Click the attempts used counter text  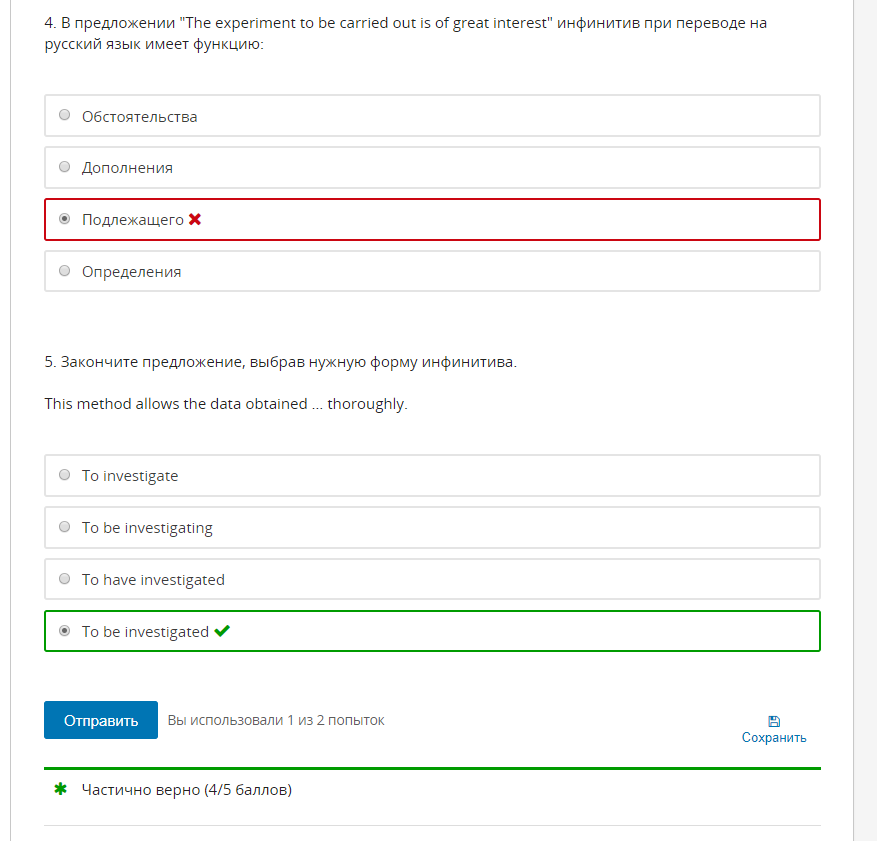276,720
